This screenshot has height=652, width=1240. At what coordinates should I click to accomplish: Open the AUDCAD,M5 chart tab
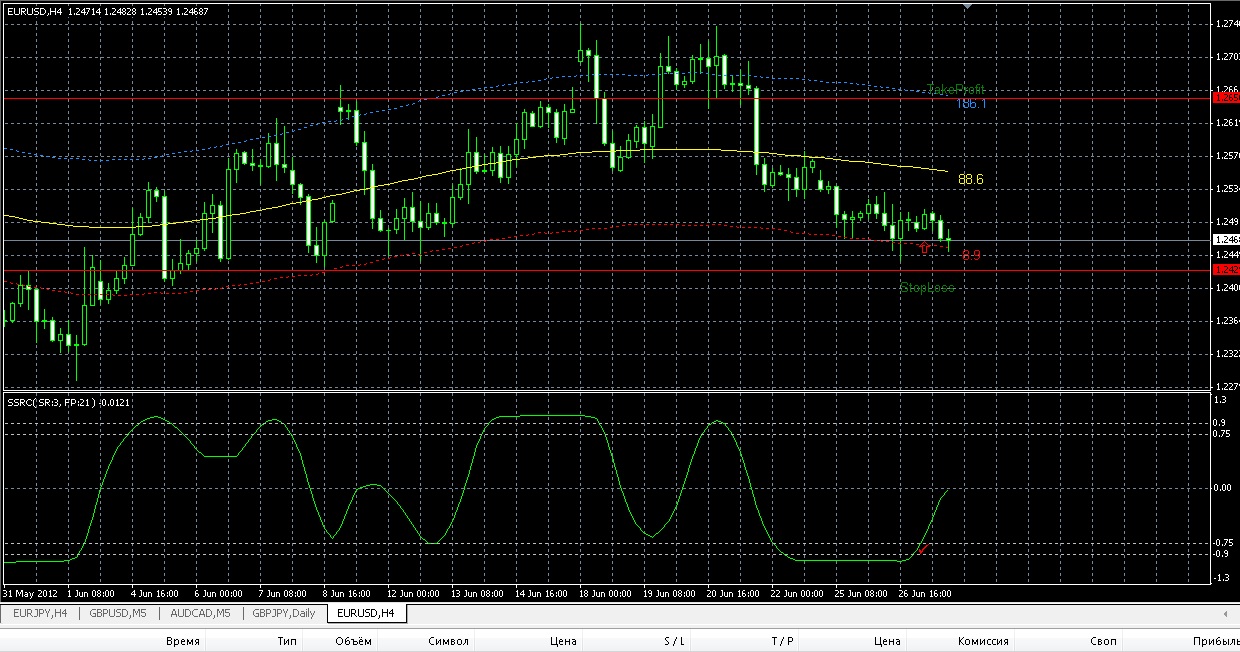pyautogui.click(x=201, y=613)
